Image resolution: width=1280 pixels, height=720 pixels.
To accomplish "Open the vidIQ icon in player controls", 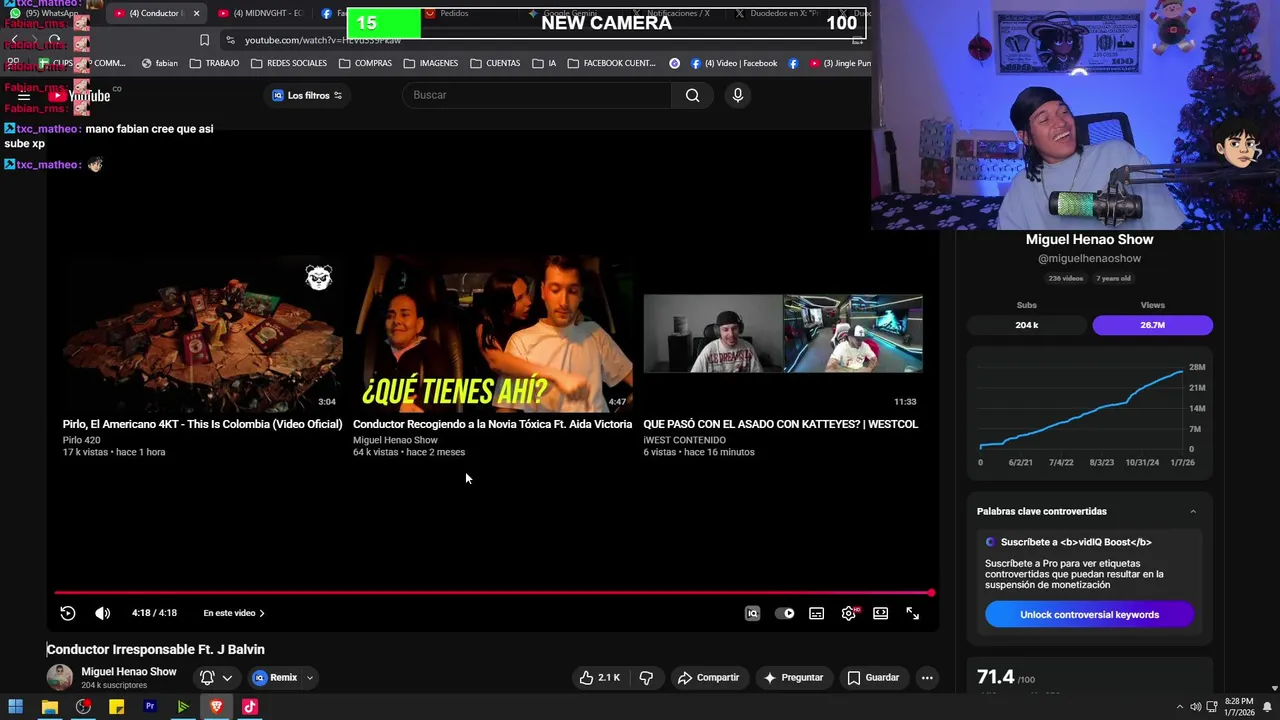I will tap(752, 613).
